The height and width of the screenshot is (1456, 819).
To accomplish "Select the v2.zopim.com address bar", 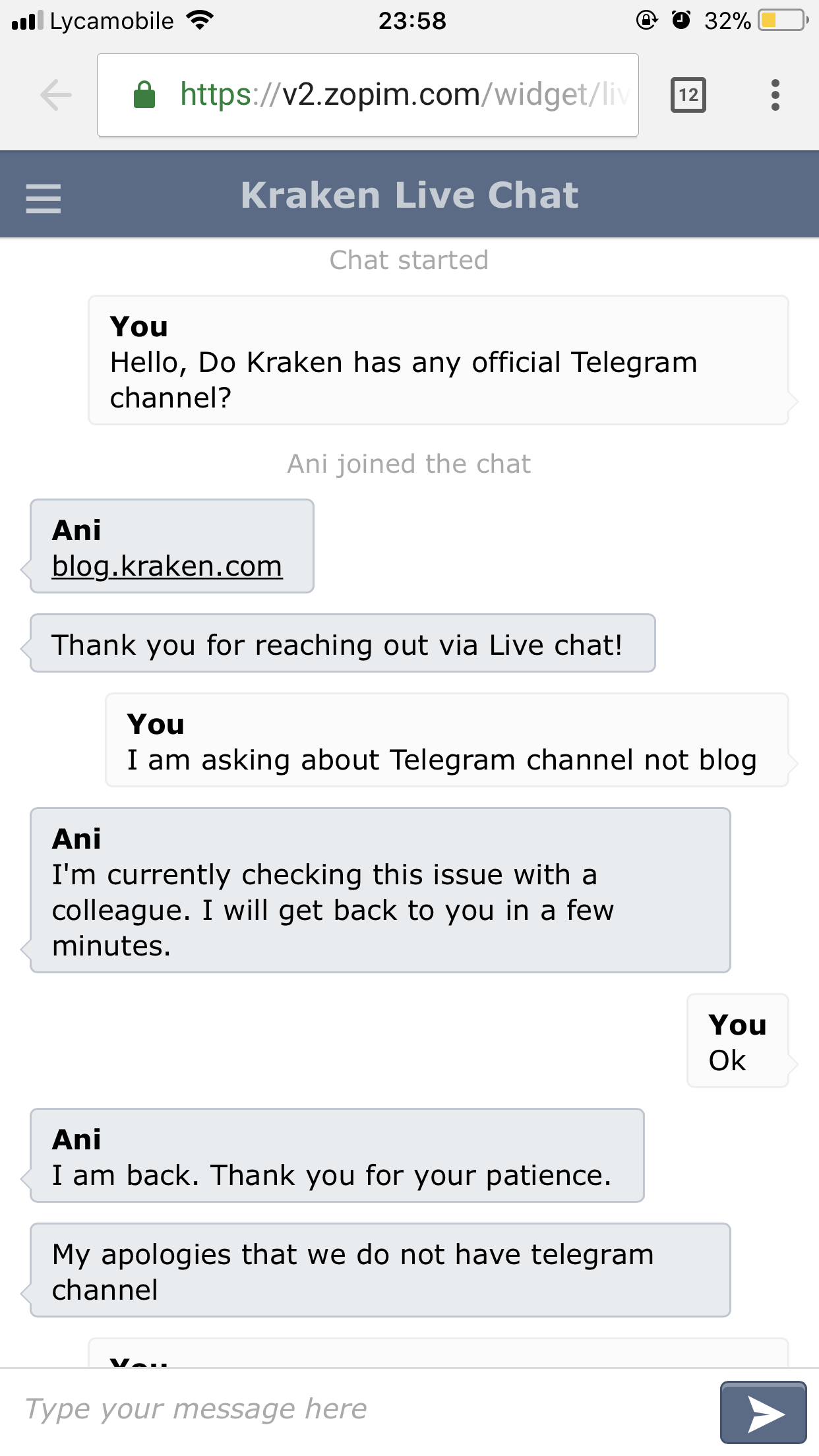I will coord(368,95).
